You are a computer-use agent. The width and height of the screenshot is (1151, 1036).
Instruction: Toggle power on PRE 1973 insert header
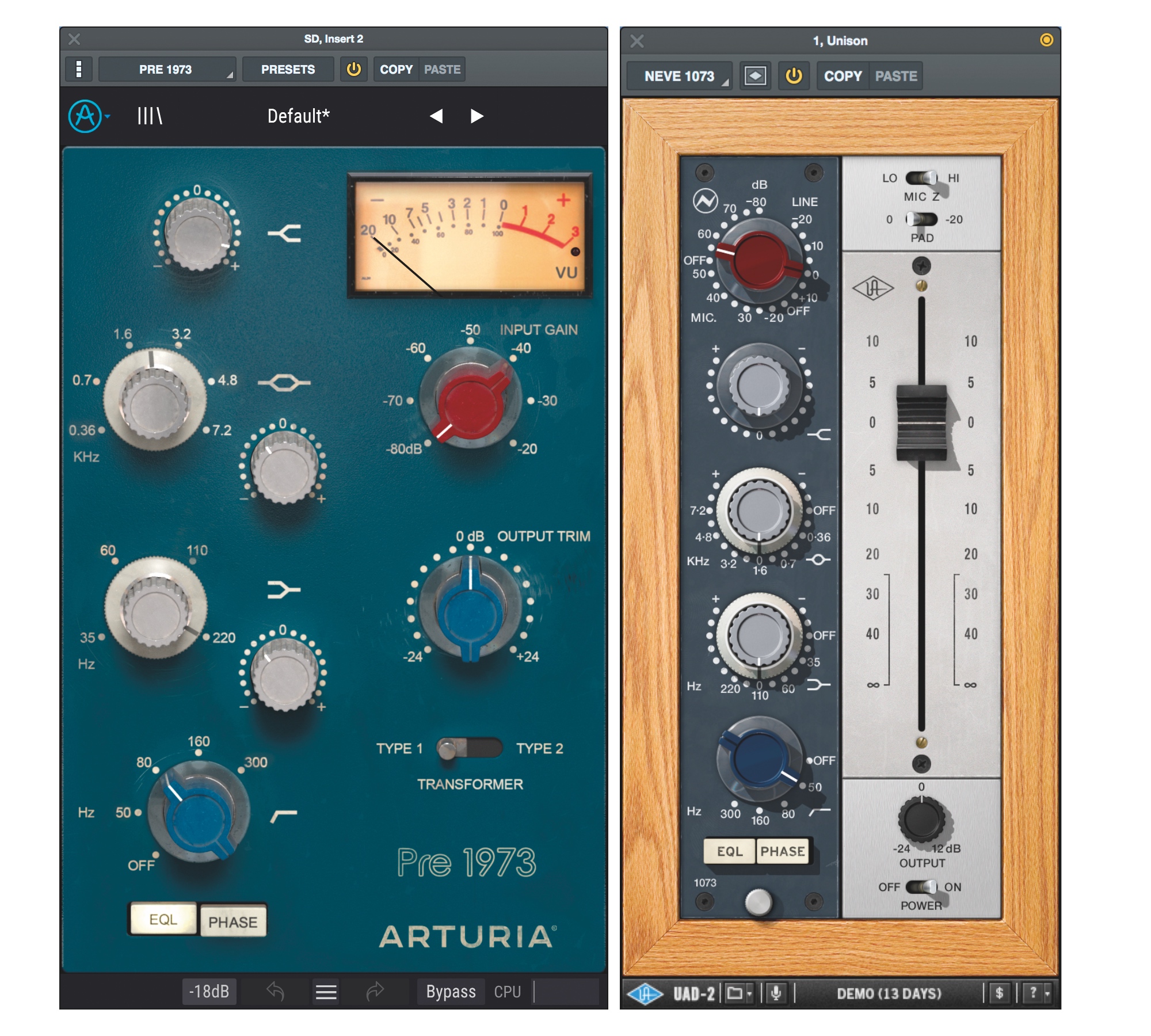pyautogui.click(x=353, y=70)
